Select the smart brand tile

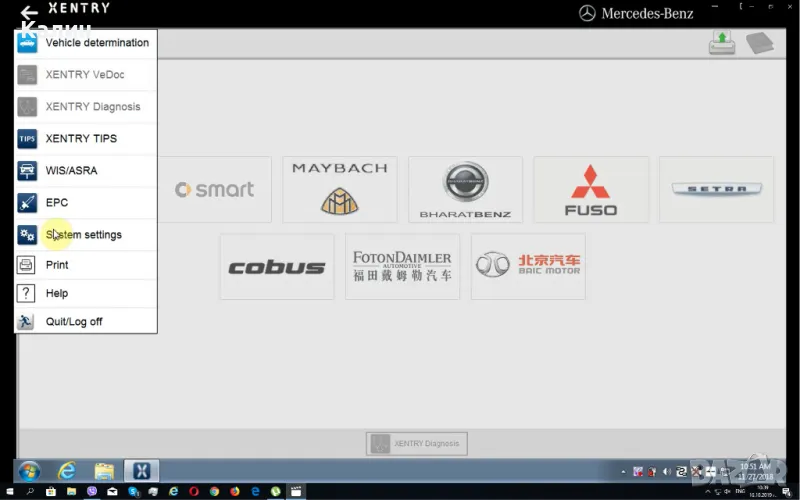click(214, 190)
